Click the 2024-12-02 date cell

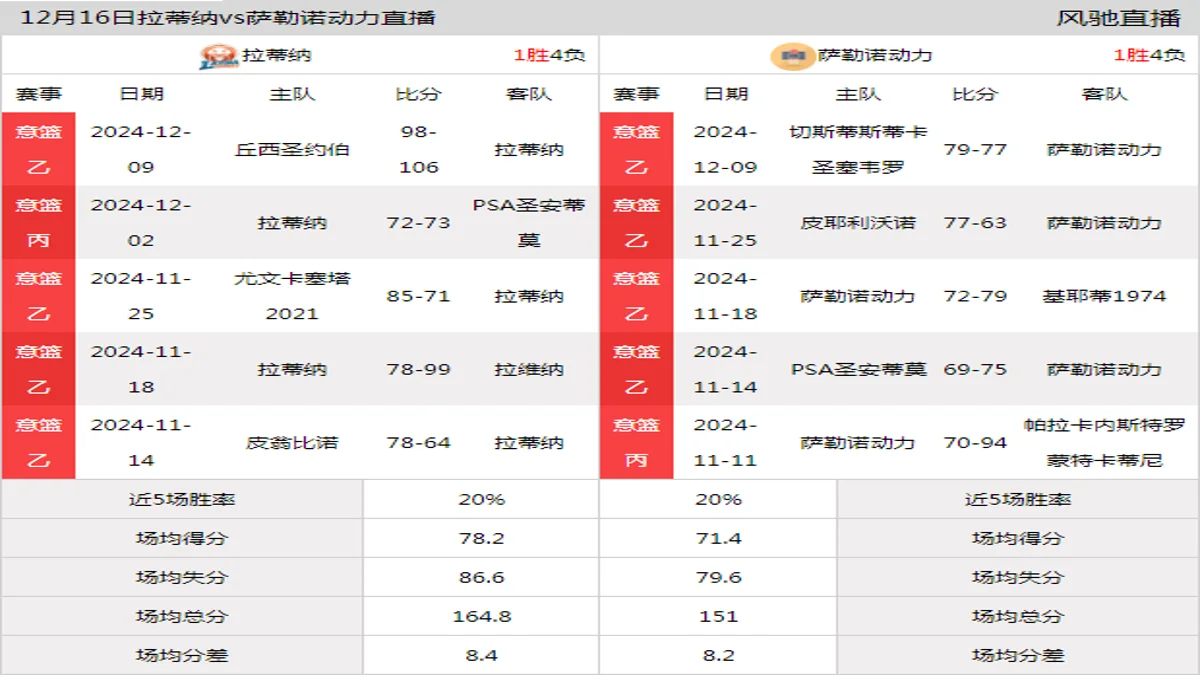141,223
